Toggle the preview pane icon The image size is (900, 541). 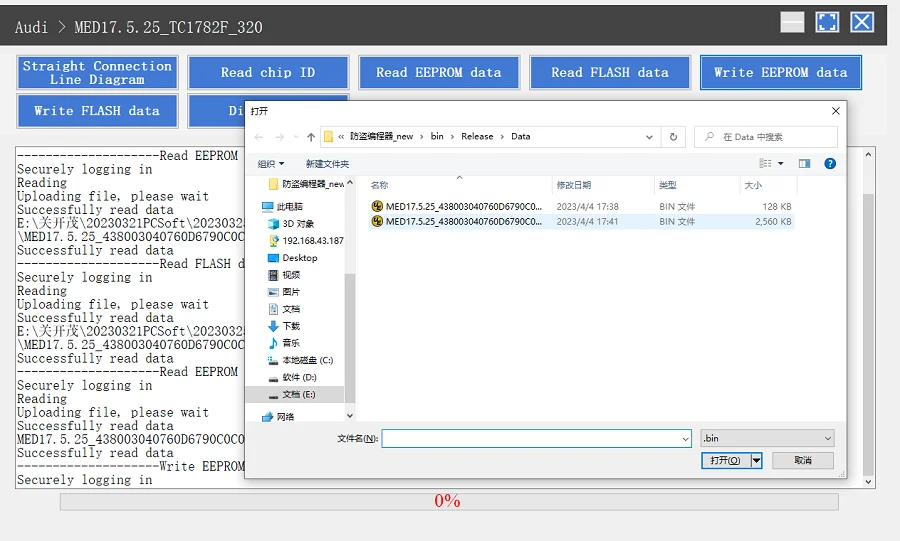point(804,164)
